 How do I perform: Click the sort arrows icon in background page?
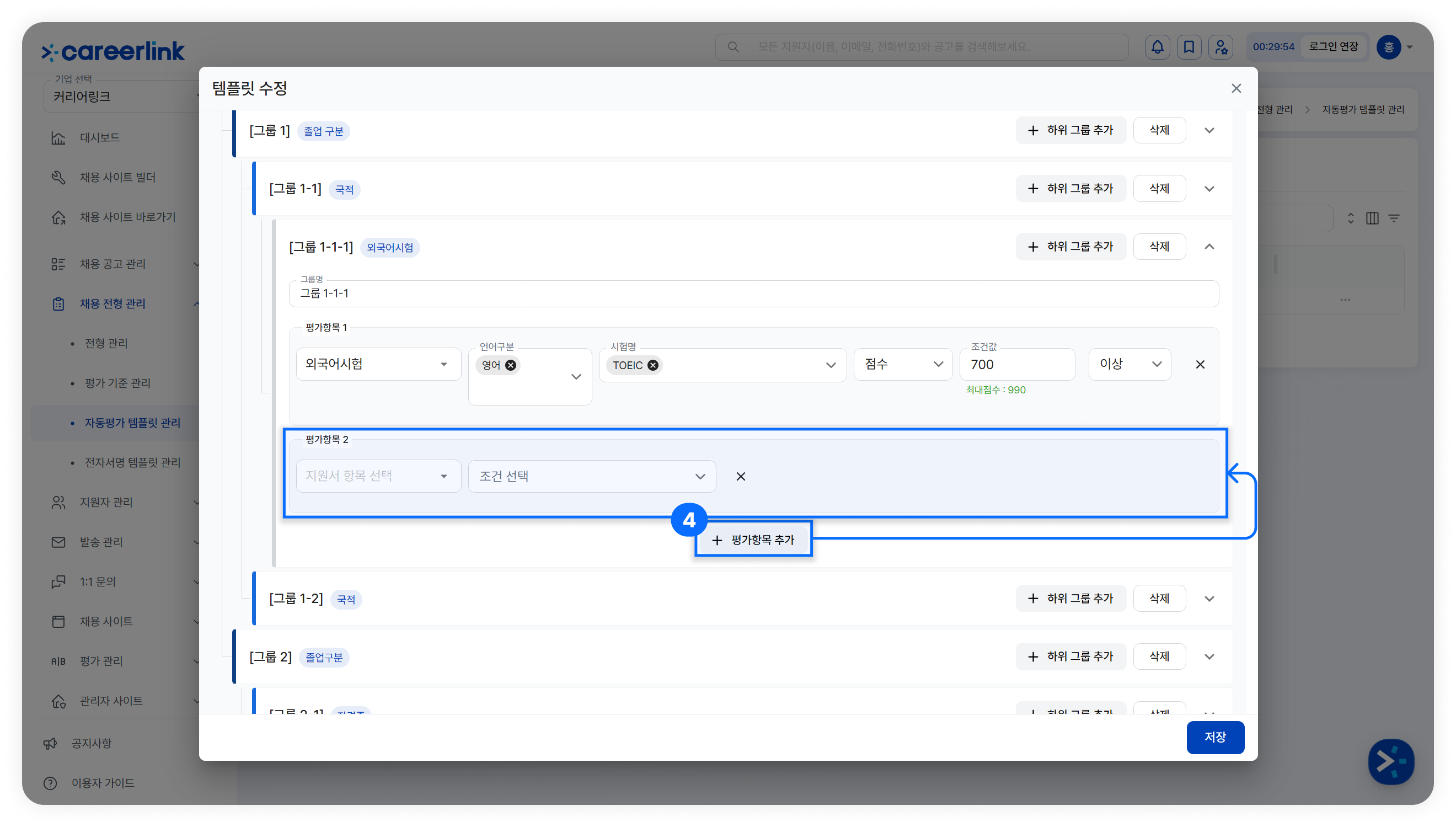tap(1351, 218)
